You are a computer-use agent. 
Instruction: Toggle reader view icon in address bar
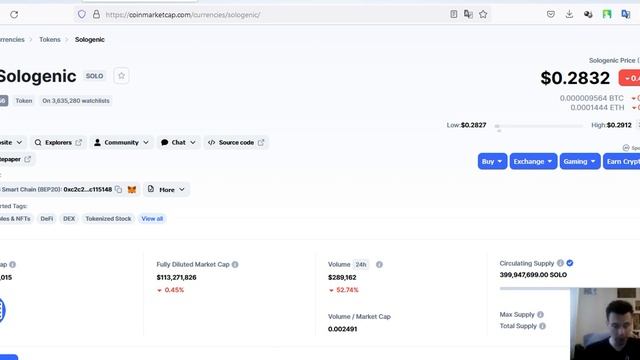tap(453, 14)
